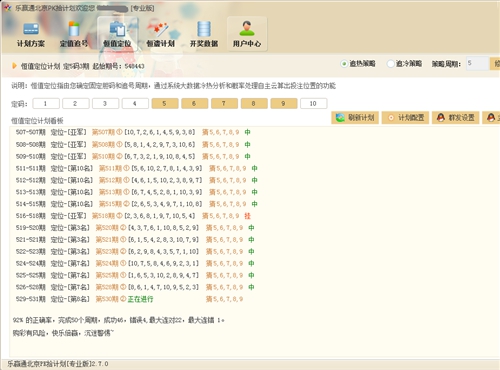Image resolution: width=500 pixels, height=370 pixels.
Task: Toggle 定码 number 3
Action: click(105, 103)
